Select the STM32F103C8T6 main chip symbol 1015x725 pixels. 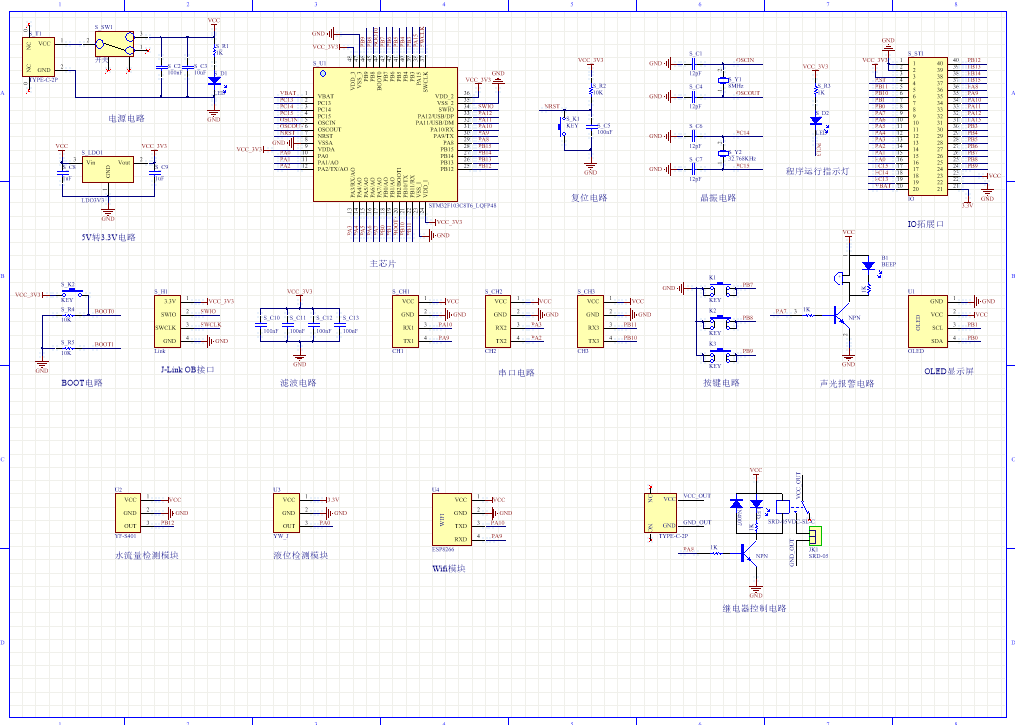(x=386, y=134)
